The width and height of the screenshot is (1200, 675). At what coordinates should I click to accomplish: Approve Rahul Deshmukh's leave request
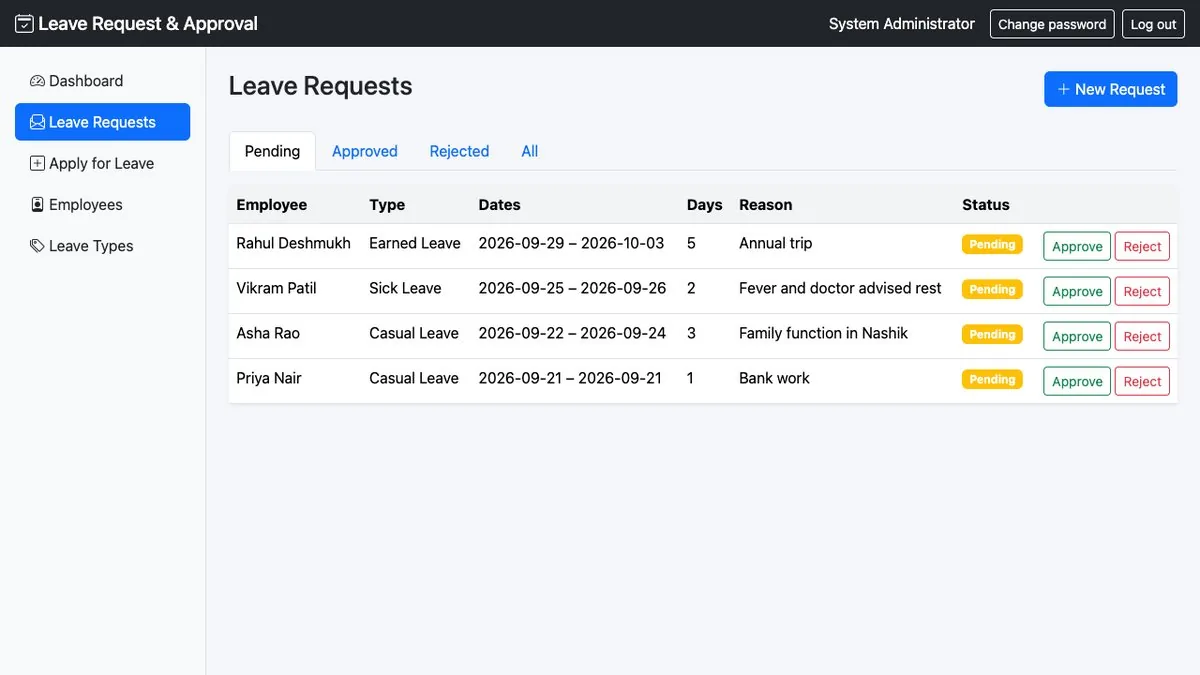pos(1077,246)
